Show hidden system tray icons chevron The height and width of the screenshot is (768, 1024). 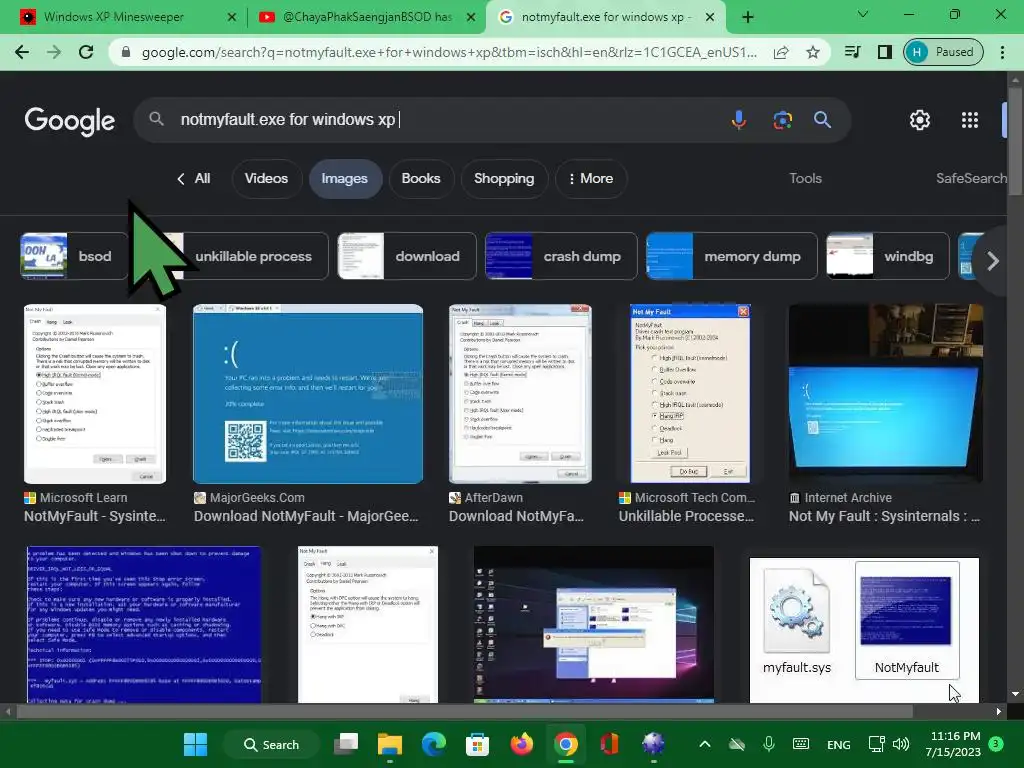[705, 744]
